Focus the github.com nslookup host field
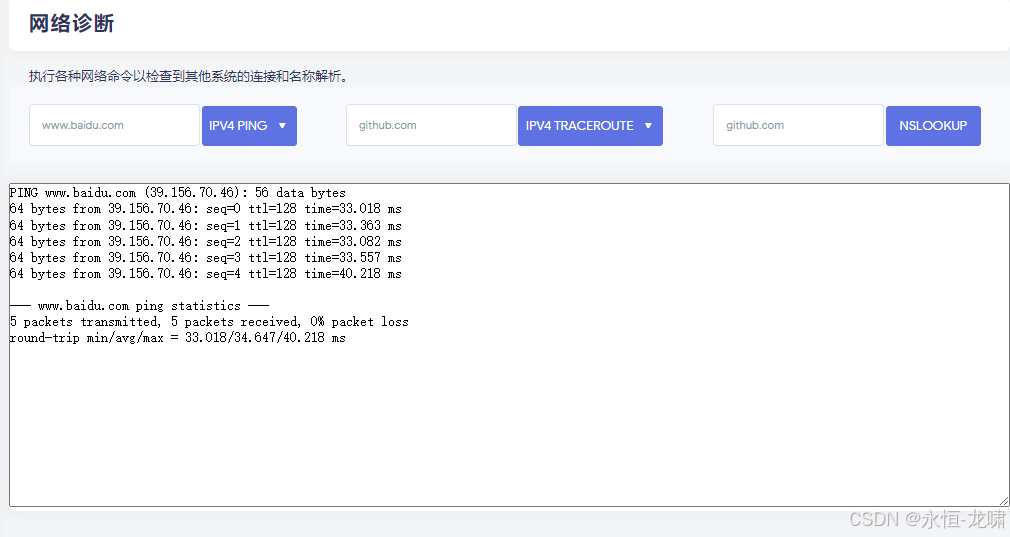Viewport: 1010px width, 537px height. pyautogui.click(x=798, y=125)
